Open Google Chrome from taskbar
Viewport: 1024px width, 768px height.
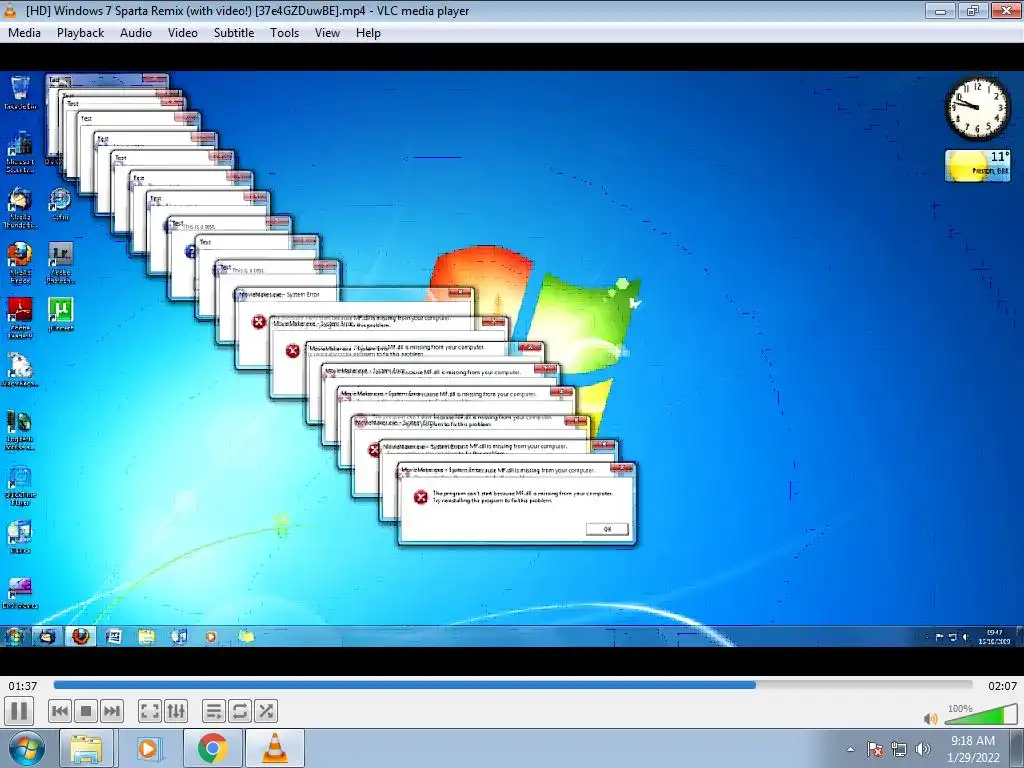(212, 748)
